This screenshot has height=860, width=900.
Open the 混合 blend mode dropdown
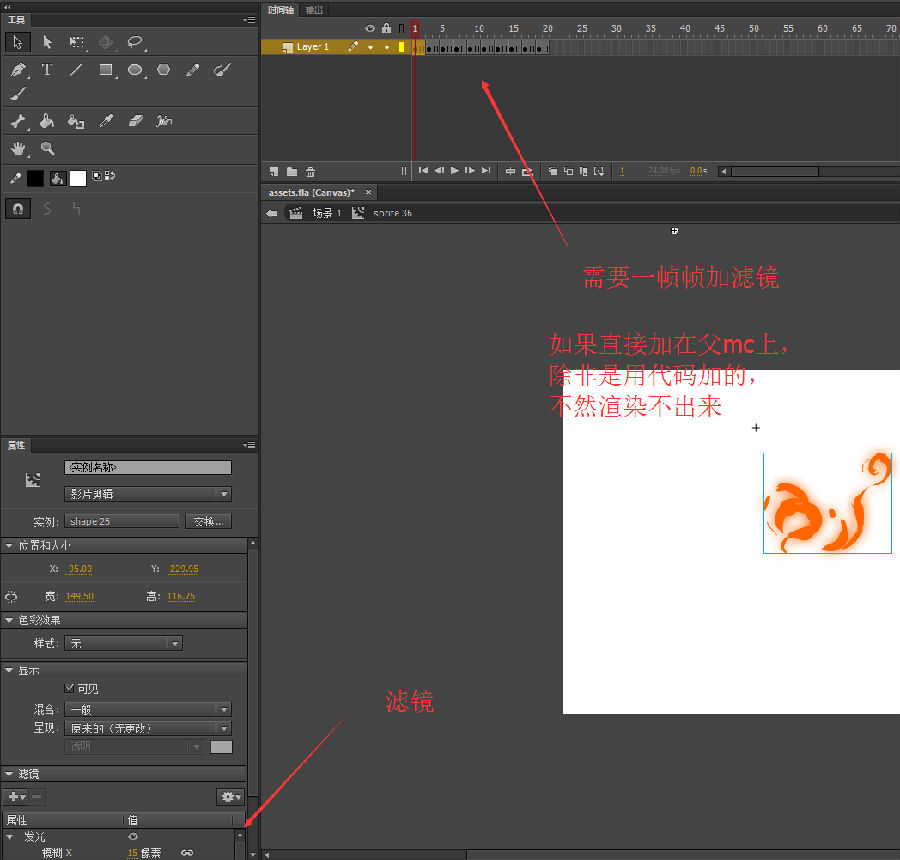(x=147, y=709)
